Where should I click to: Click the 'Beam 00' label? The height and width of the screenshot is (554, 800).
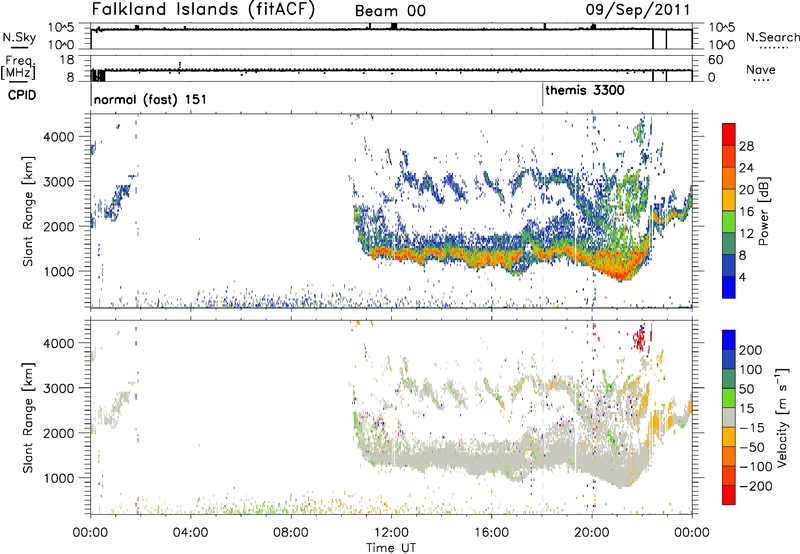(390, 11)
